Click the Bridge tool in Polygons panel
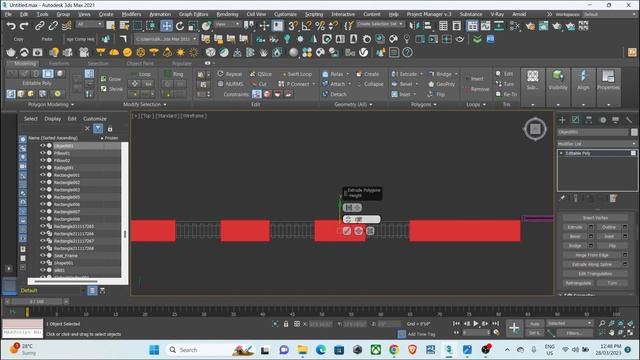 point(440,74)
